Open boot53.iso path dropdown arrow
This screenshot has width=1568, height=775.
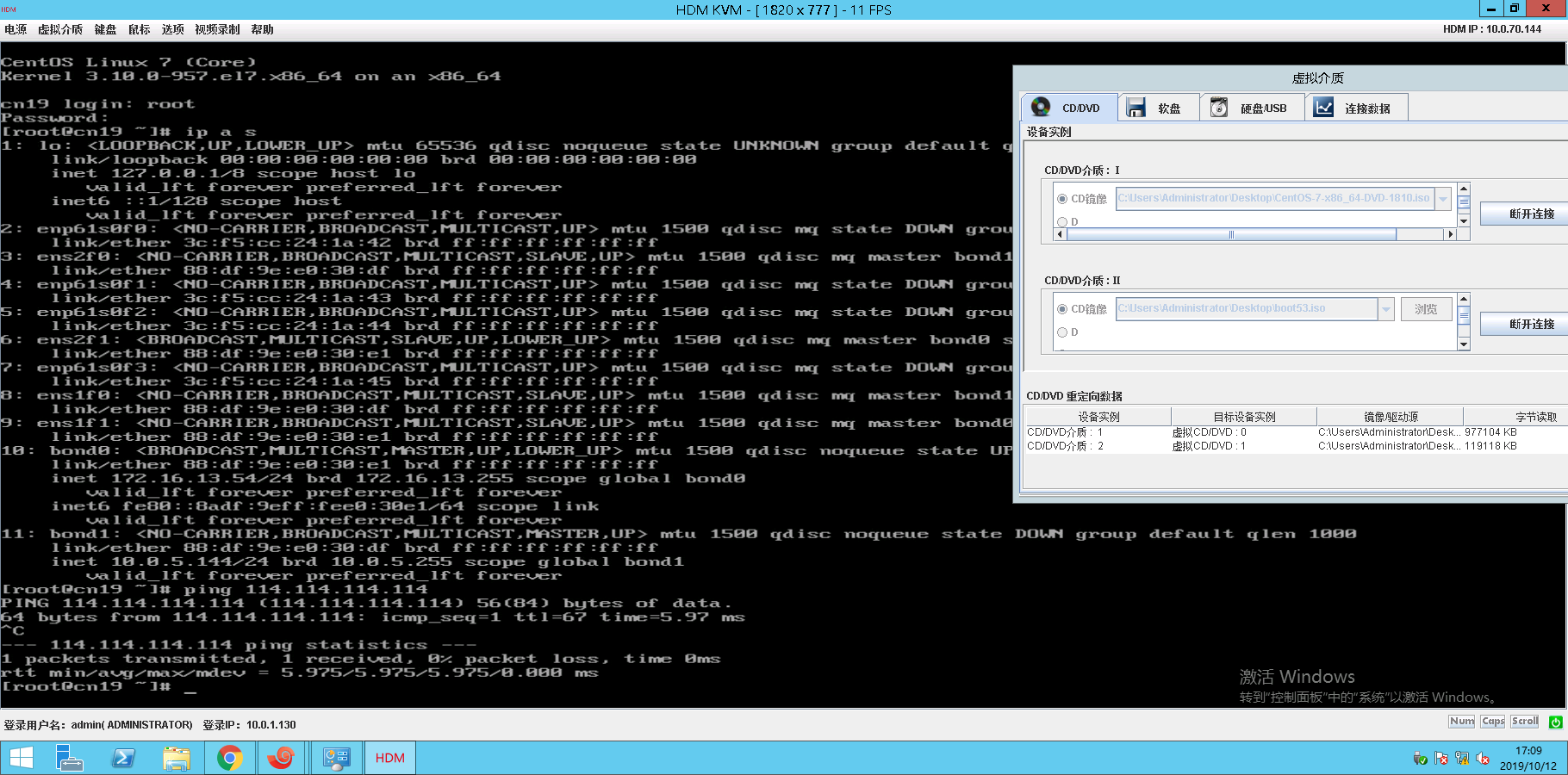pos(1386,309)
